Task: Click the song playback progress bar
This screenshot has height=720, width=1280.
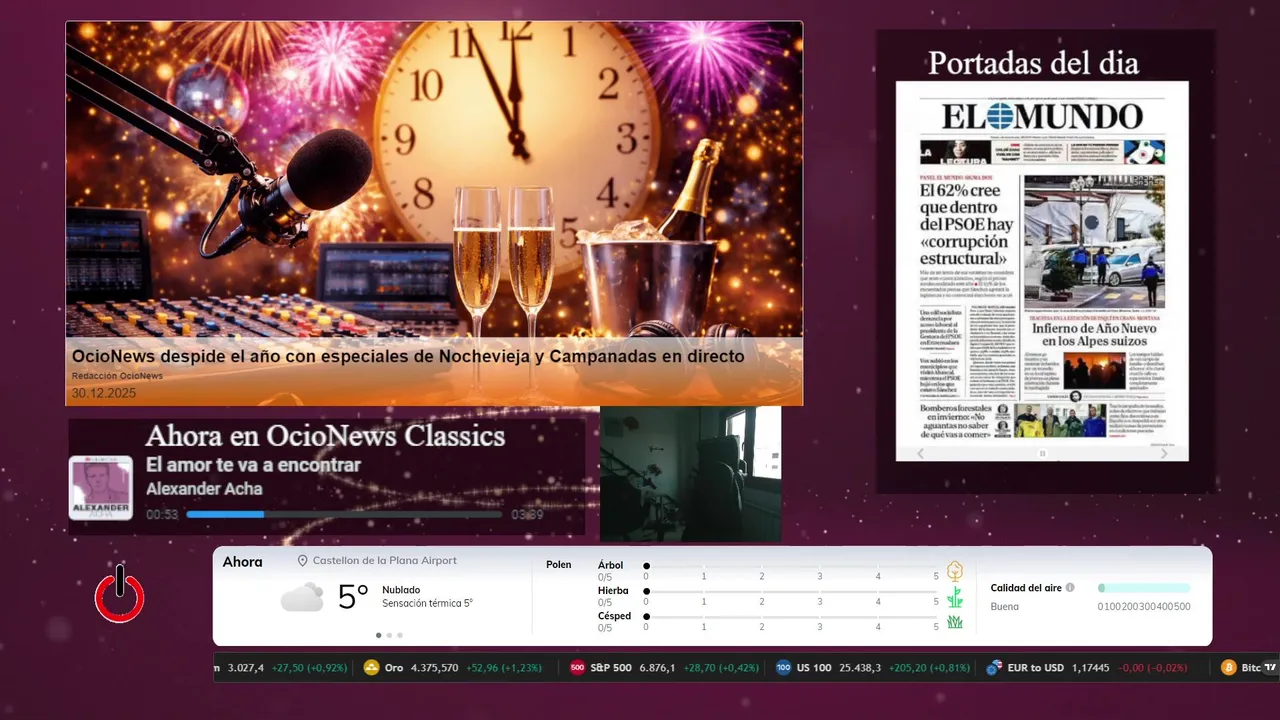Action: 344,514
